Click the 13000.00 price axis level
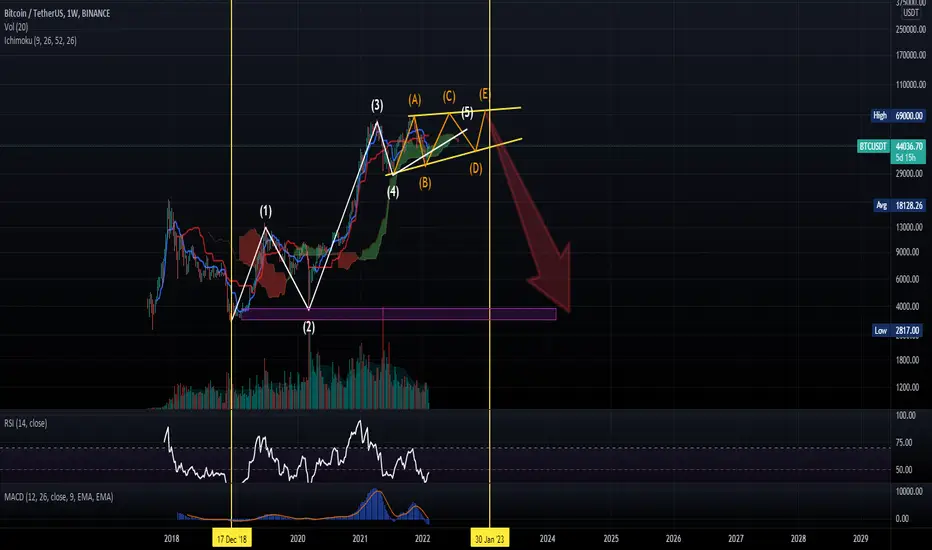The height and width of the screenshot is (550, 932). (x=909, y=227)
